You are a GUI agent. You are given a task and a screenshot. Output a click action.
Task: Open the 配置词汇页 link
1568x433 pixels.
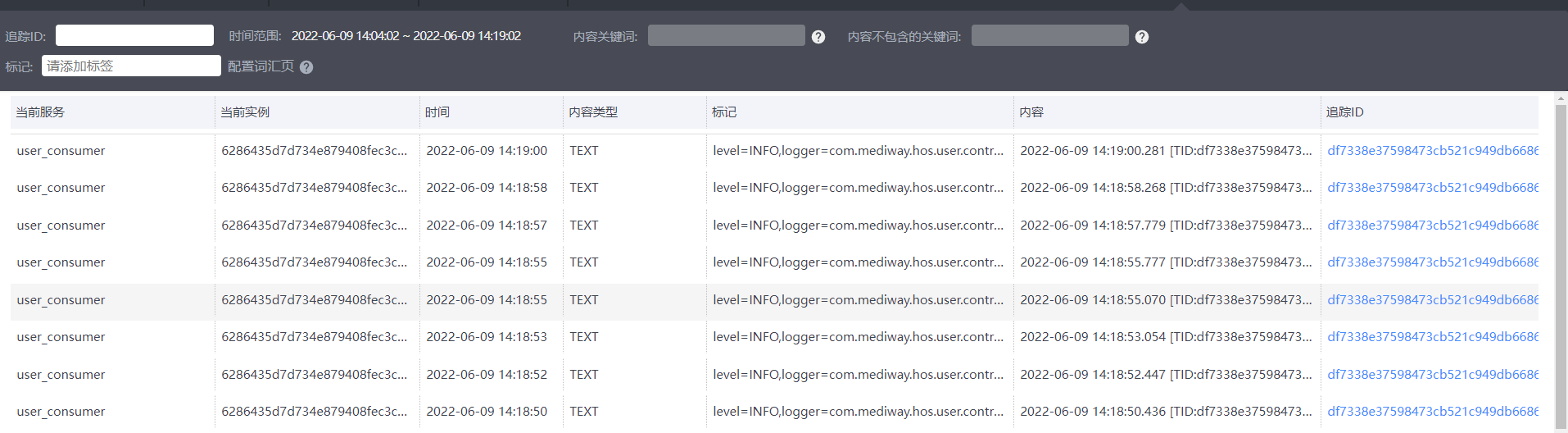(x=261, y=66)
